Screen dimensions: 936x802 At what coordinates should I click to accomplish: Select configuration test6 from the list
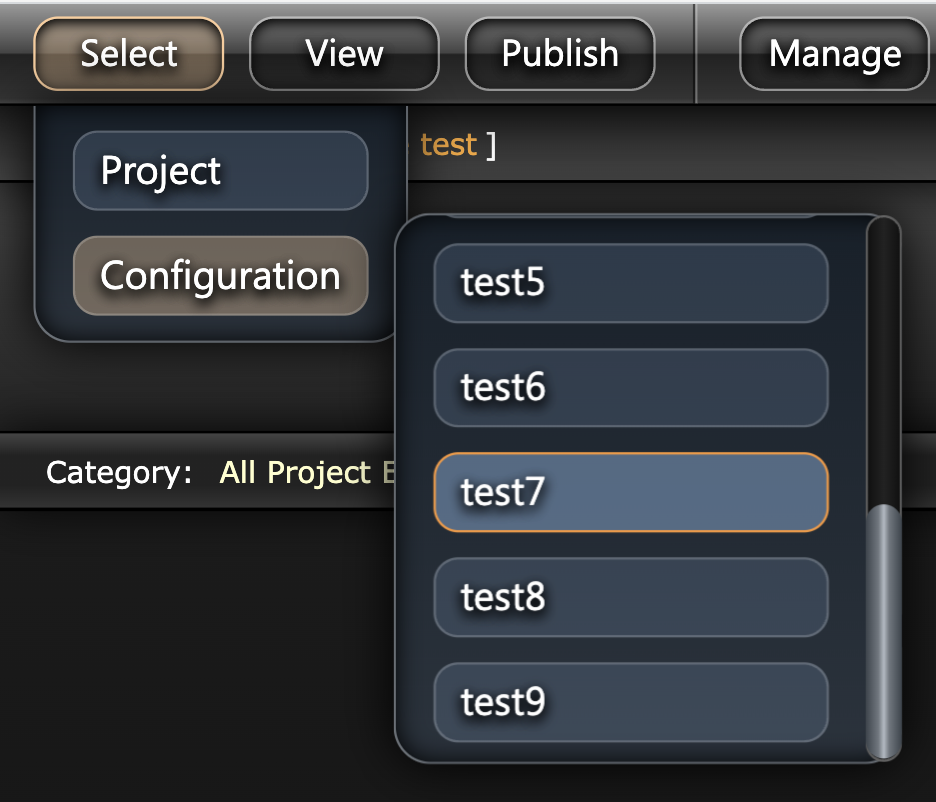coord(629,388)
